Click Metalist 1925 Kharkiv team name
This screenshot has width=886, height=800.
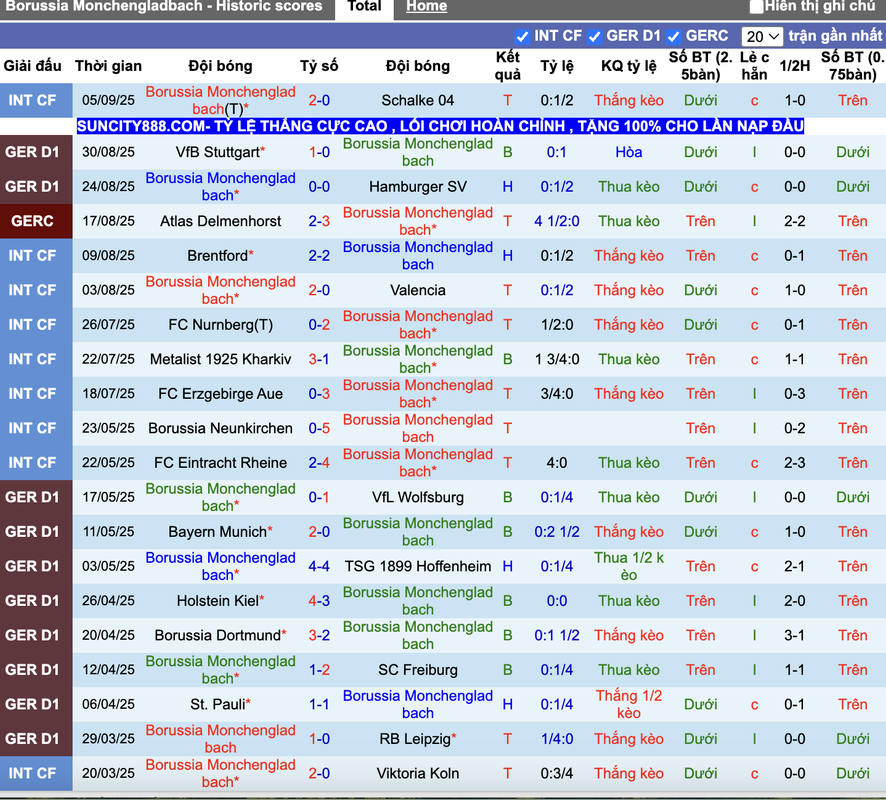click(220, 359)
